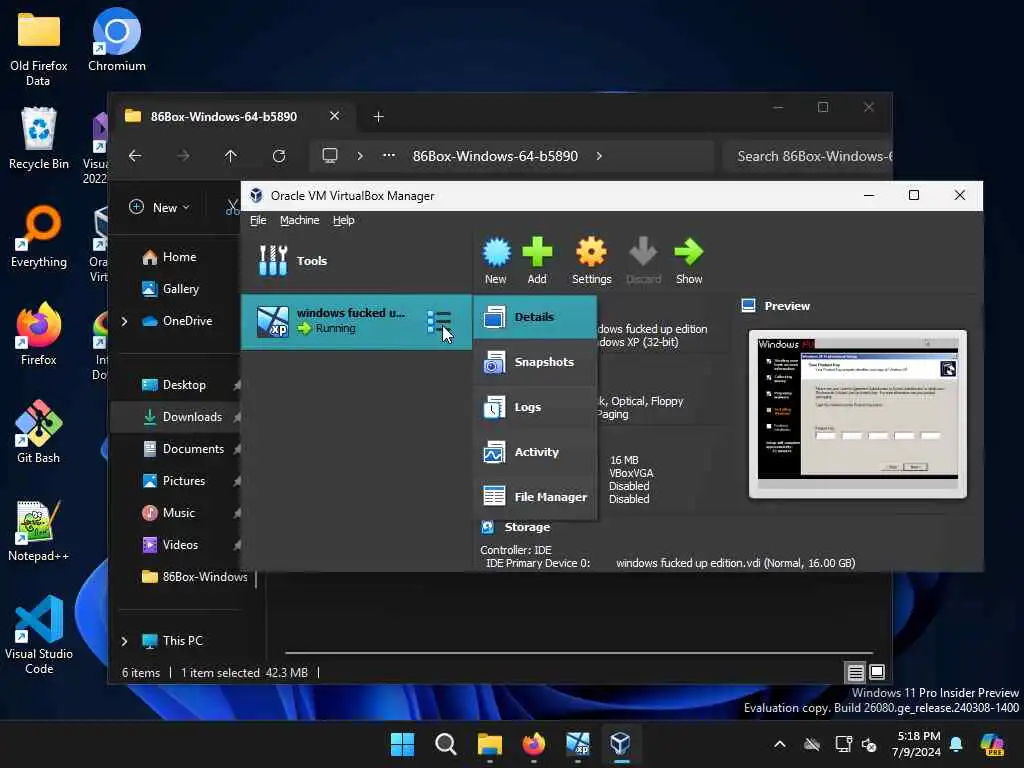1024x768 pixels.
Task: Expand the This PC tree node
Action: [124, 641]
